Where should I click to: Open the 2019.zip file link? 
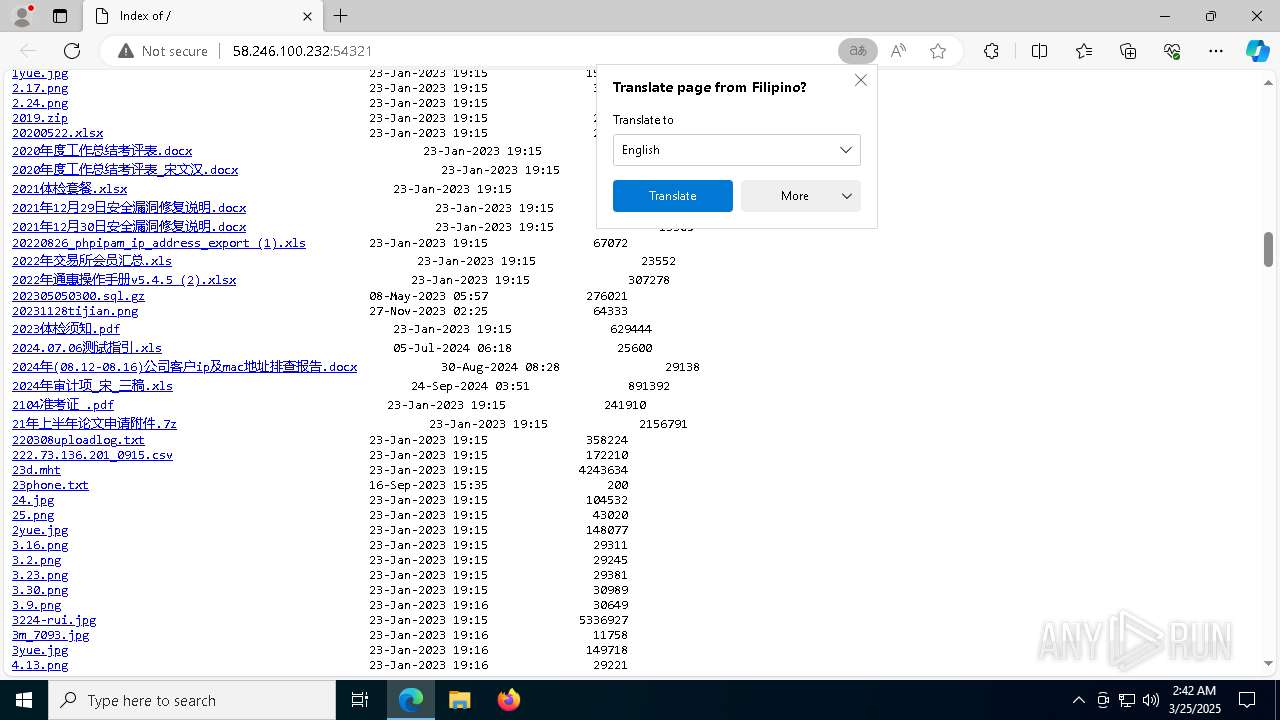coord(40,118)
